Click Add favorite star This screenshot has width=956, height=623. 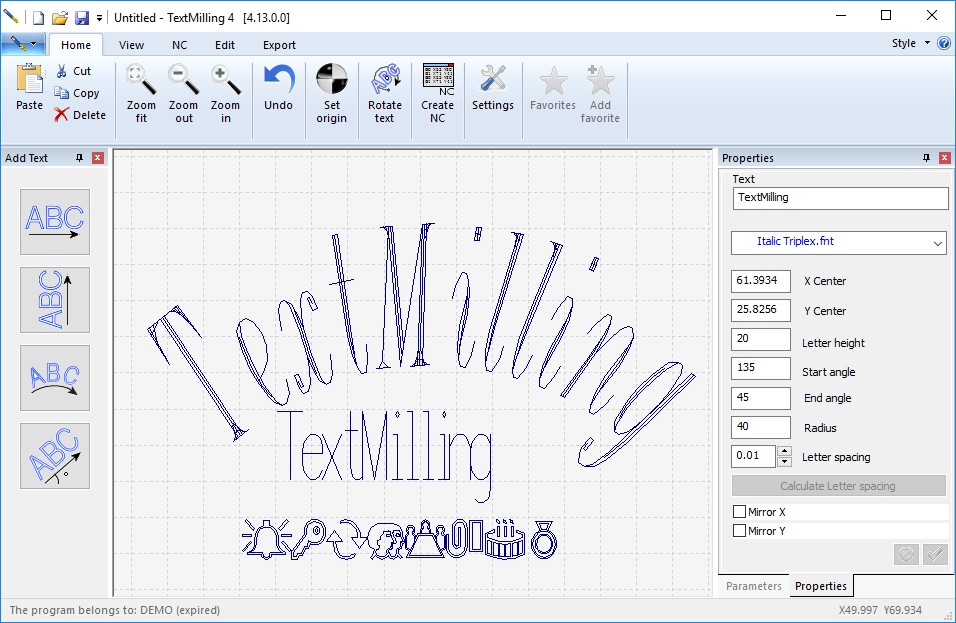coord(600,93)
